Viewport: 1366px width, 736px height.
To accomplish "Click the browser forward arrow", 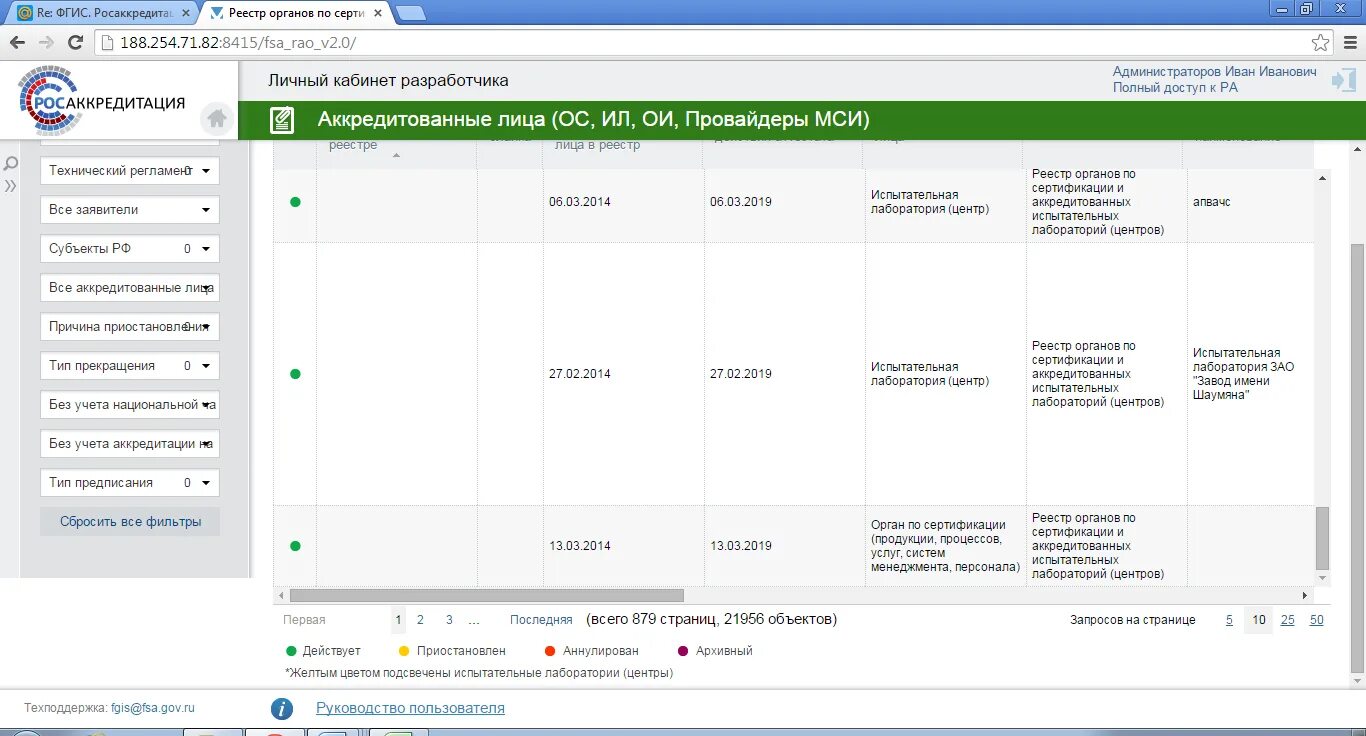I will [x=46, y=42].
